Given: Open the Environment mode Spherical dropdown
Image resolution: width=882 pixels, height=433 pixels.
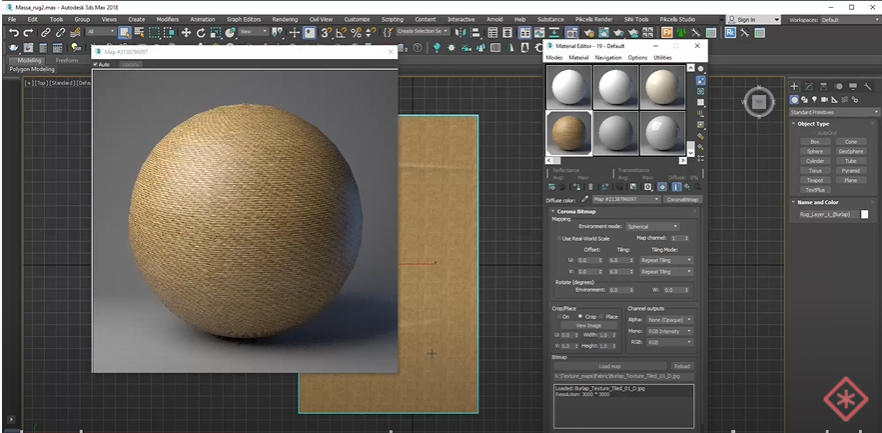Looking at the screenshot, I should pos(652,227).
